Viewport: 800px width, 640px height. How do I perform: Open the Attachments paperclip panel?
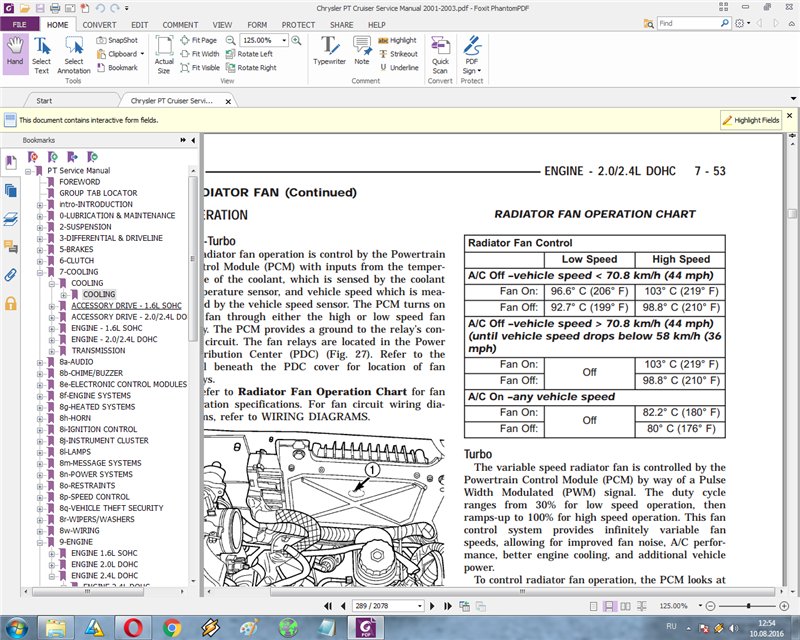pos(11,275)
